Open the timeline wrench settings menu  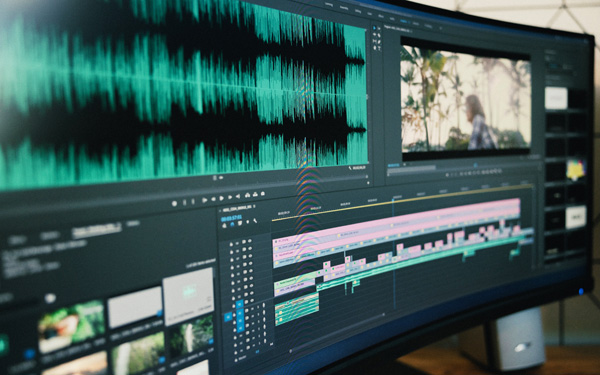click(x=255, y=221)
